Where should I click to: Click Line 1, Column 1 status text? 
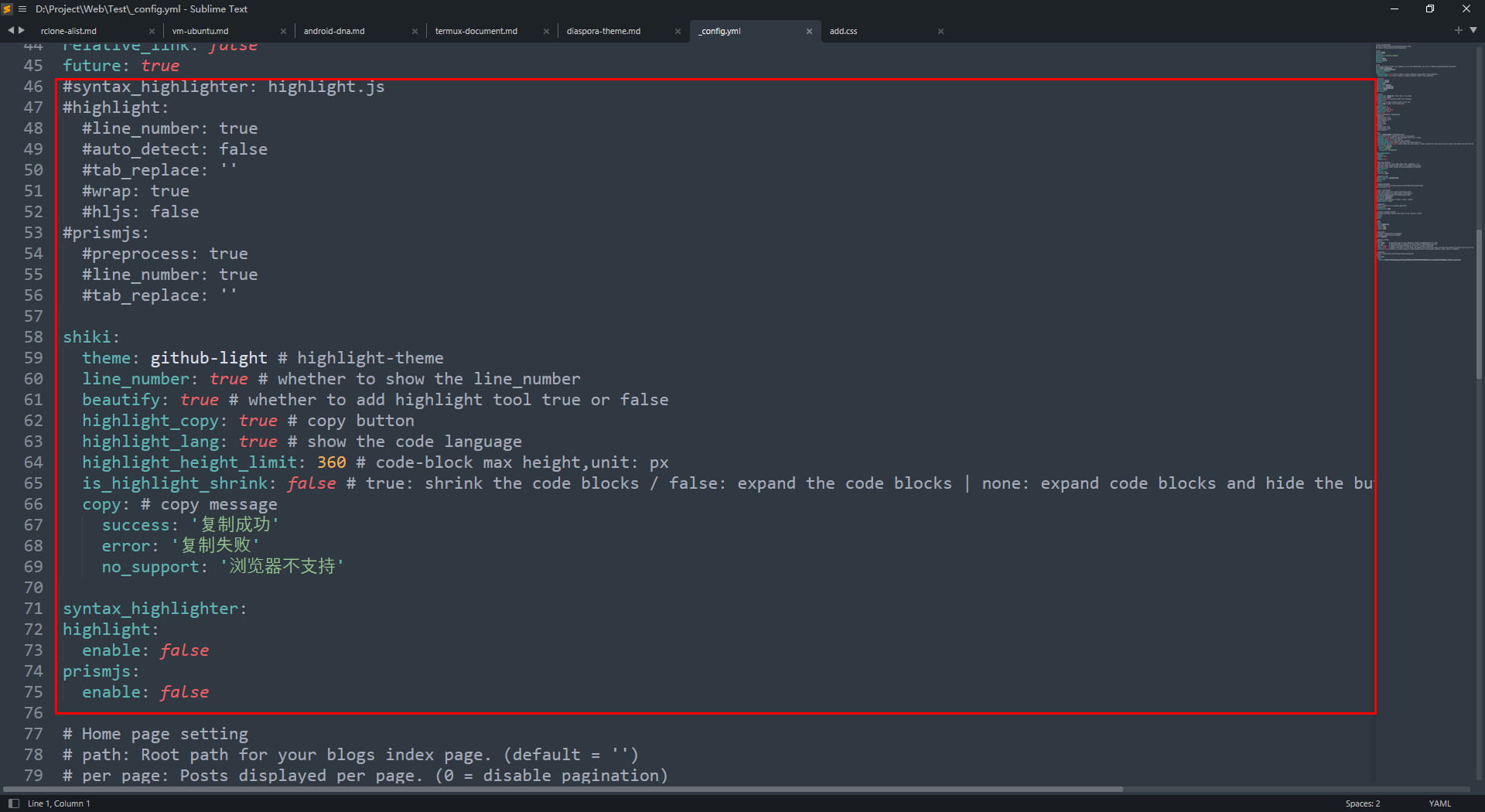[x=59, y=803]
